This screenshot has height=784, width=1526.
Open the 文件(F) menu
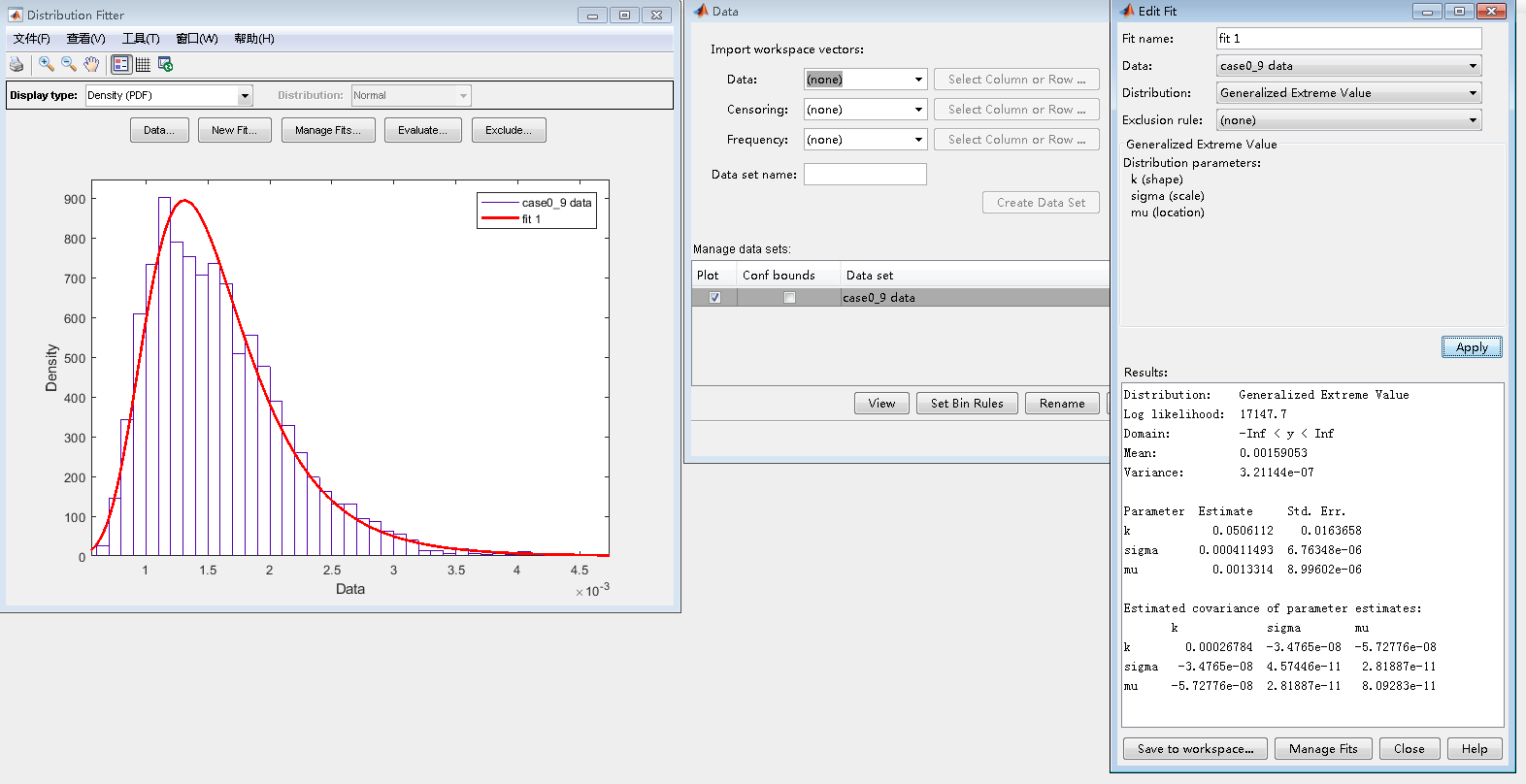point(32,39)
